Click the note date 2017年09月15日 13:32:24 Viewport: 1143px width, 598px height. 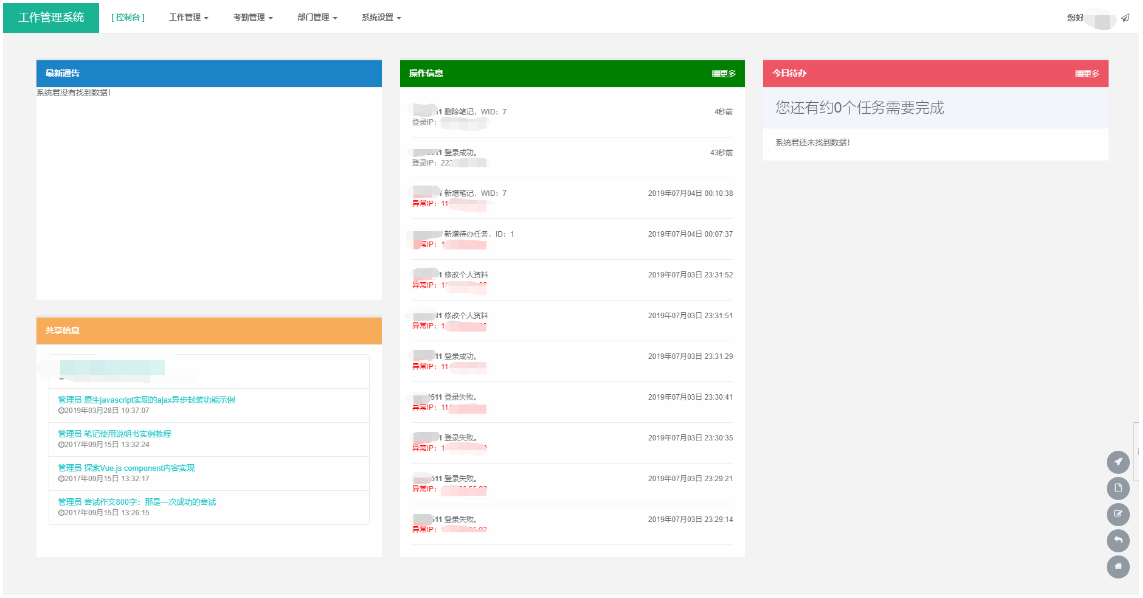point(104,445)
